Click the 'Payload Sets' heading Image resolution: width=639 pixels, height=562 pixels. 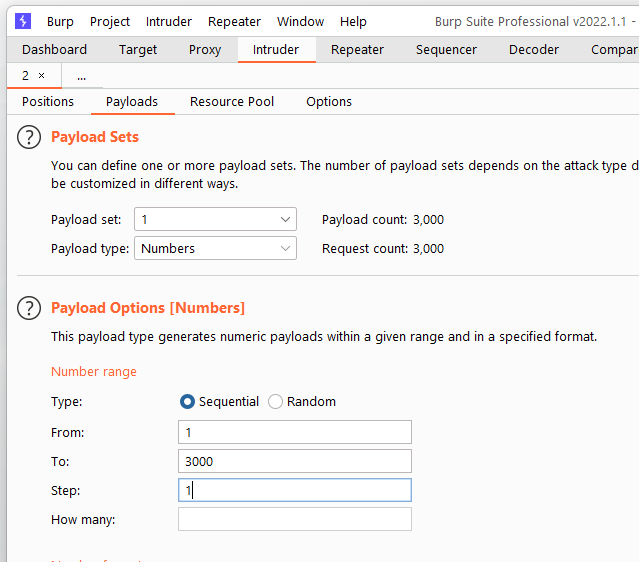95,137
